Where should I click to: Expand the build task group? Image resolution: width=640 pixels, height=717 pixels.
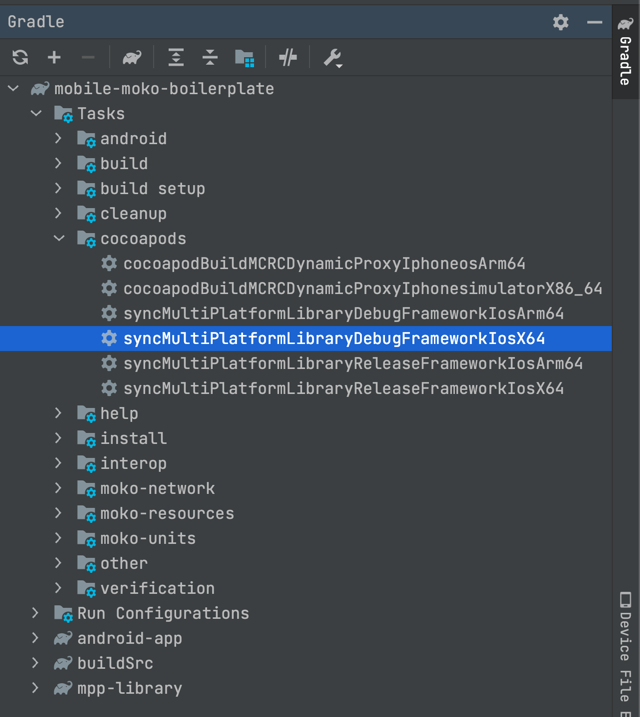58,163
